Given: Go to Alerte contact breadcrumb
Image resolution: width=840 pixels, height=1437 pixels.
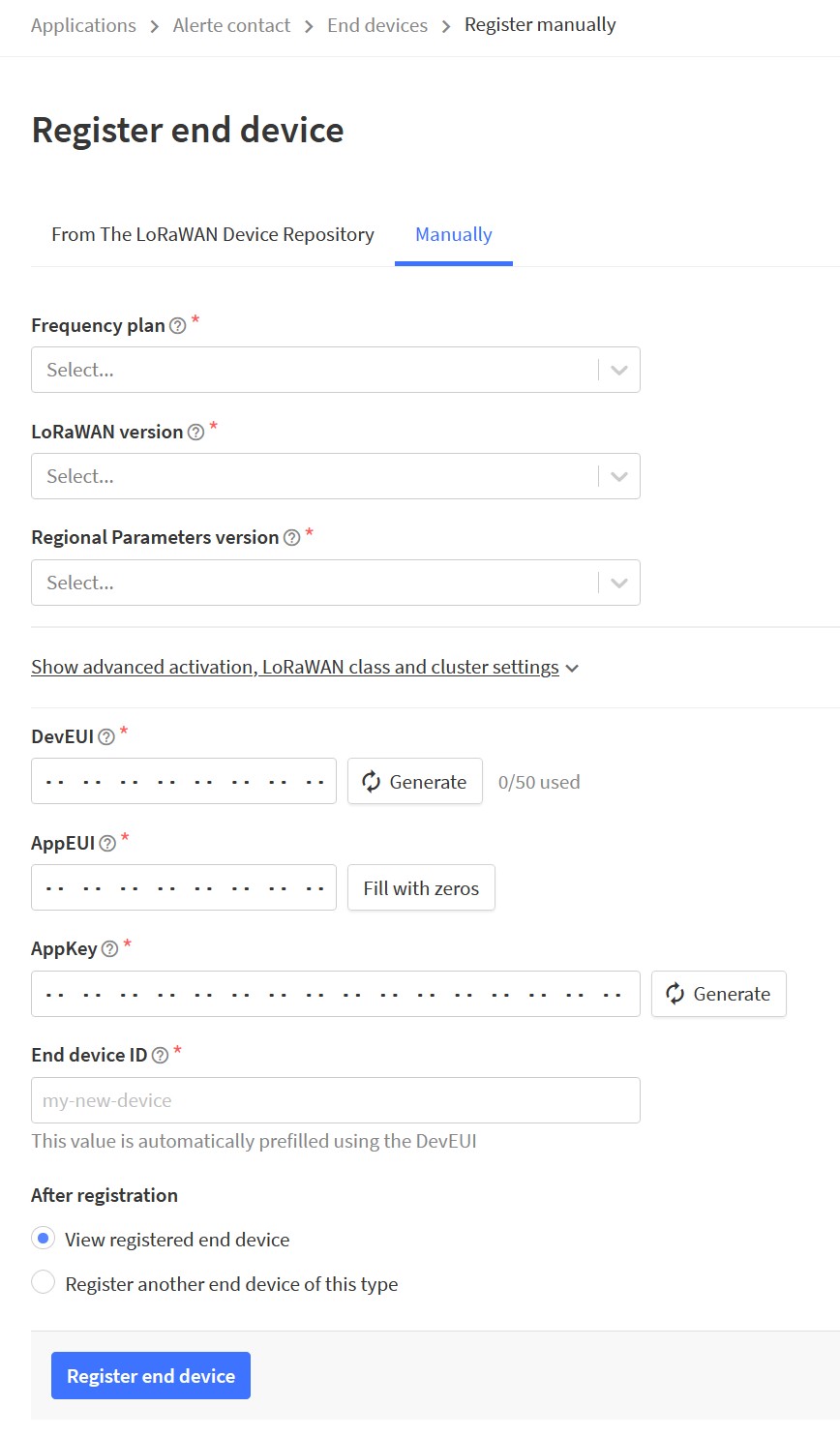Looking at the screenshot, I should (x=231, y=25).
